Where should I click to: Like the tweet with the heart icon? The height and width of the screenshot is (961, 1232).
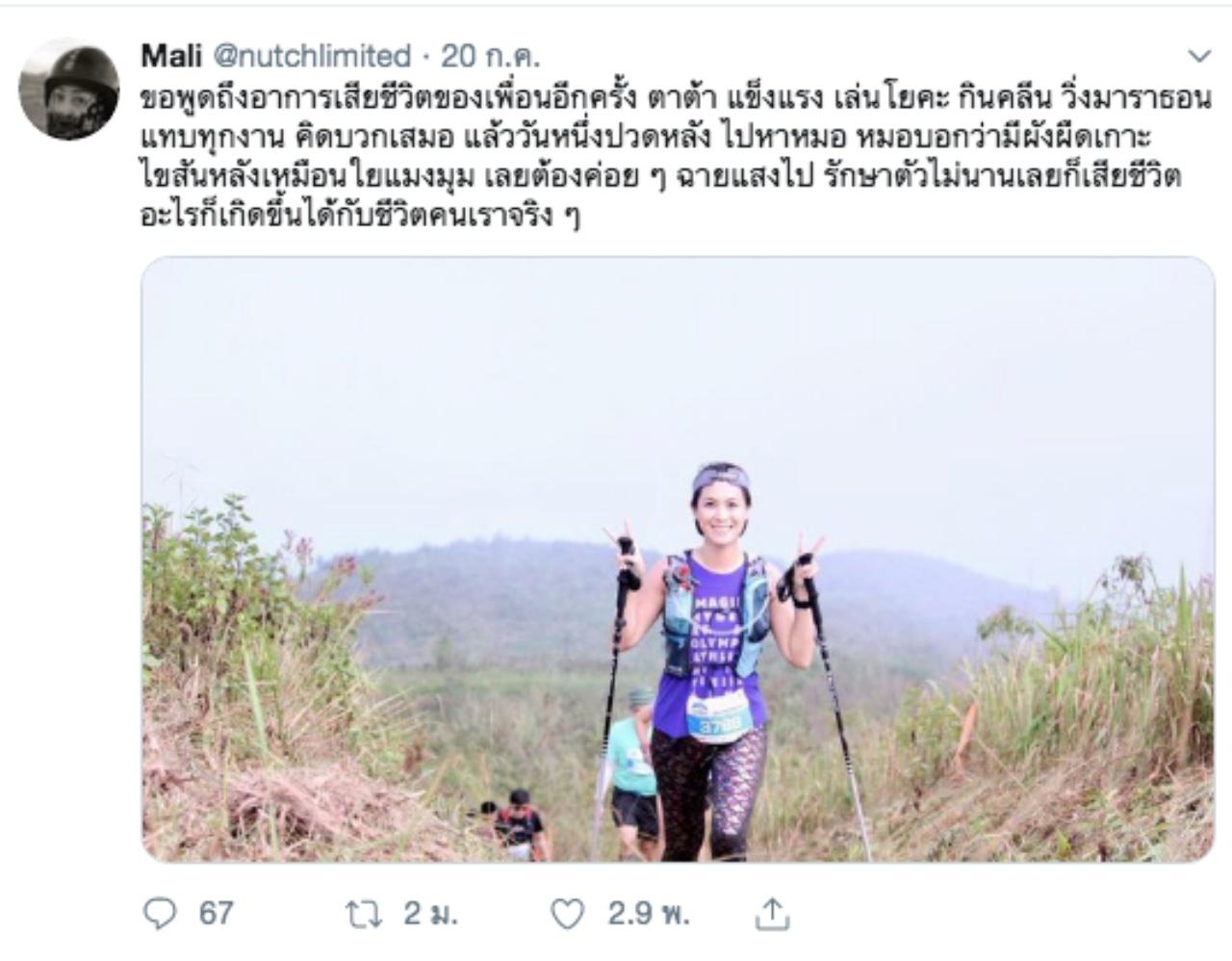[x=567, y=914]
